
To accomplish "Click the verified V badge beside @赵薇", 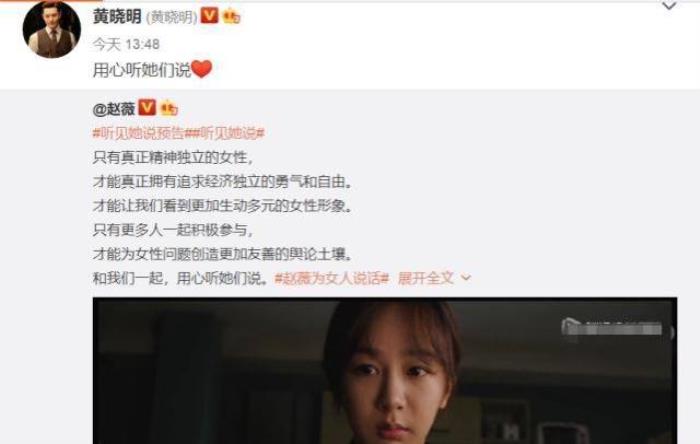I will [x=147, y=108].
